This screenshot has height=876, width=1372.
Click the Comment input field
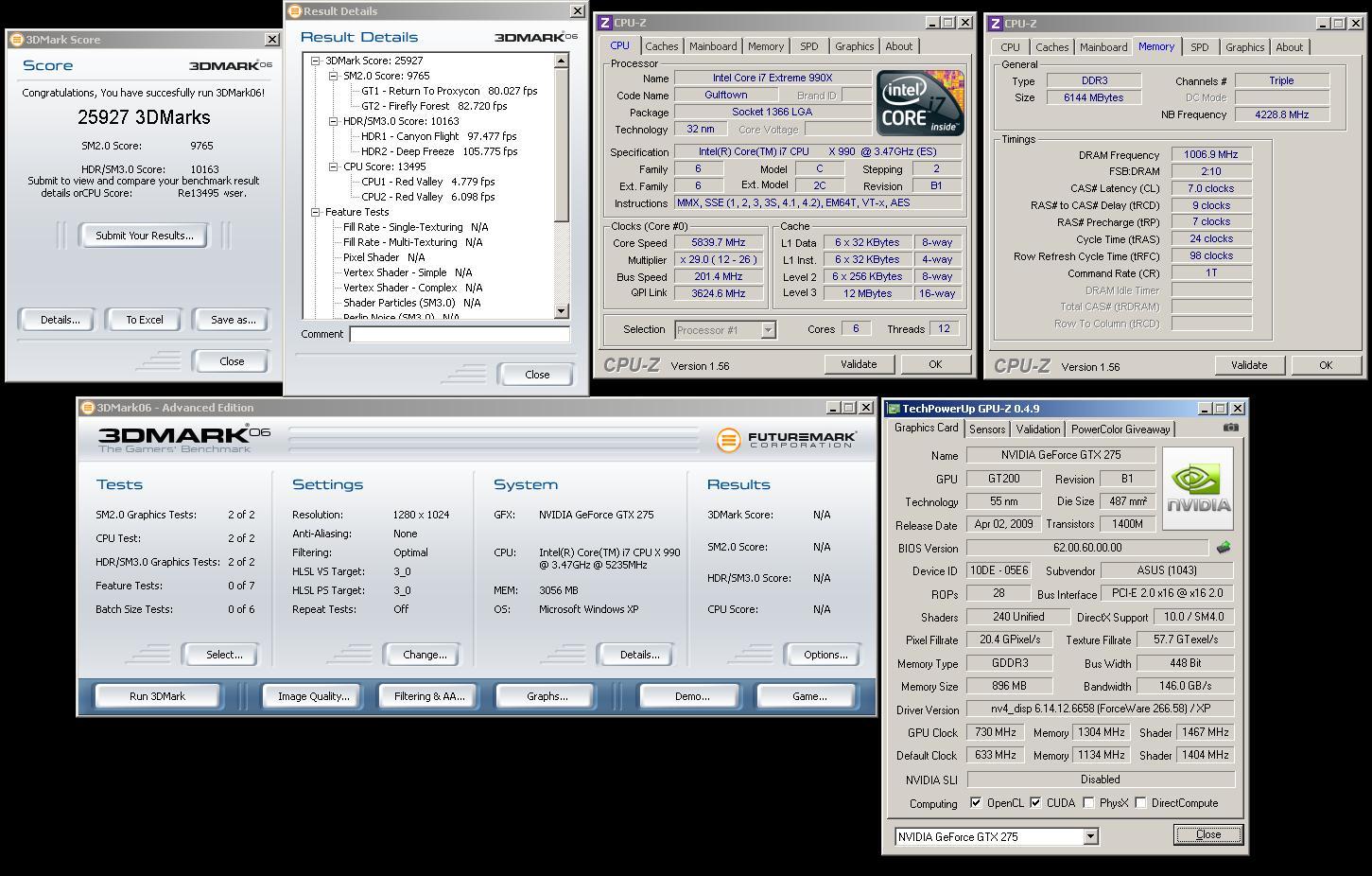(460, 334)
